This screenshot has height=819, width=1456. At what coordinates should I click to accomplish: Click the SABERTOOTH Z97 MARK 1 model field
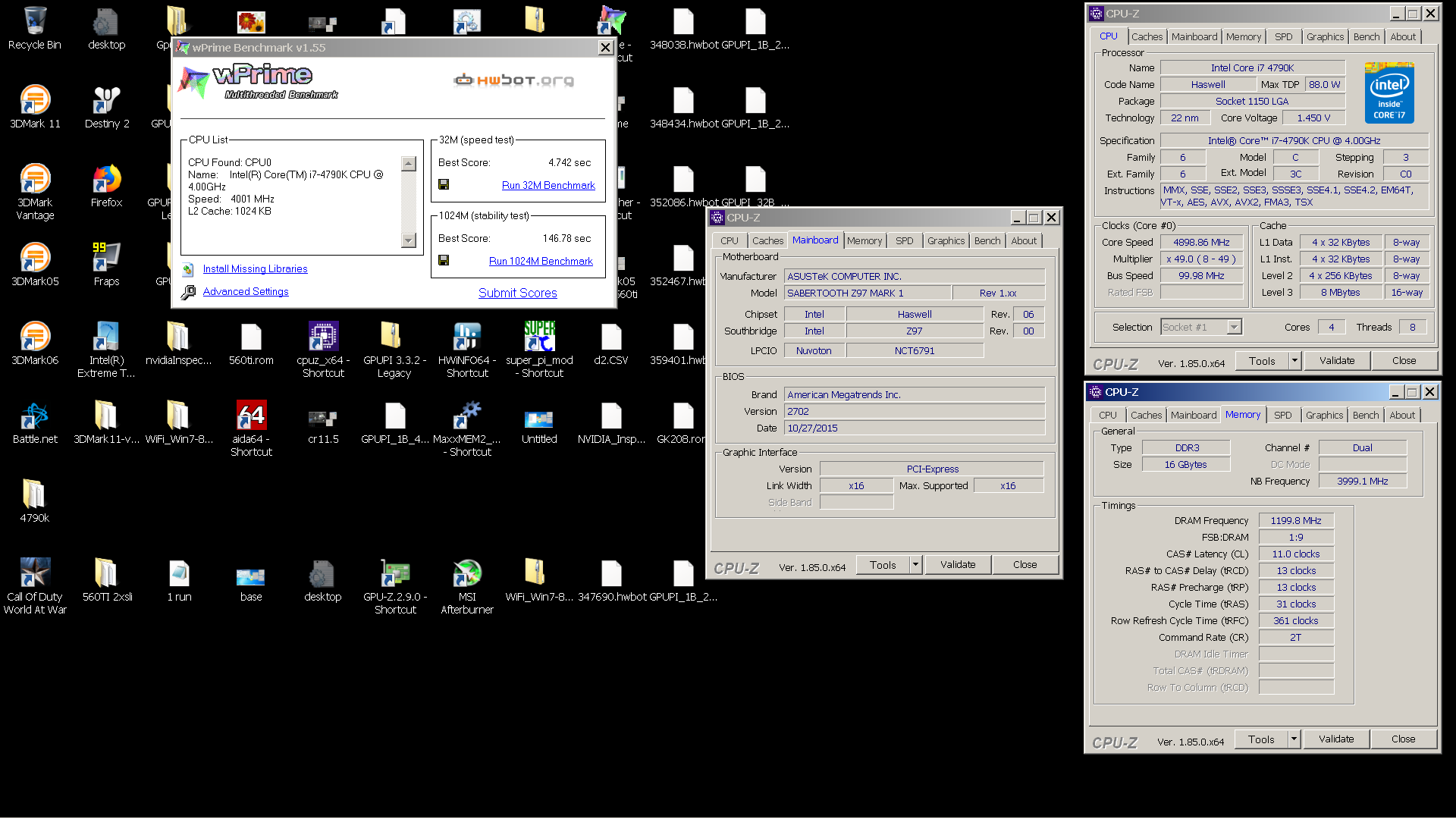[x=867, y=293]
